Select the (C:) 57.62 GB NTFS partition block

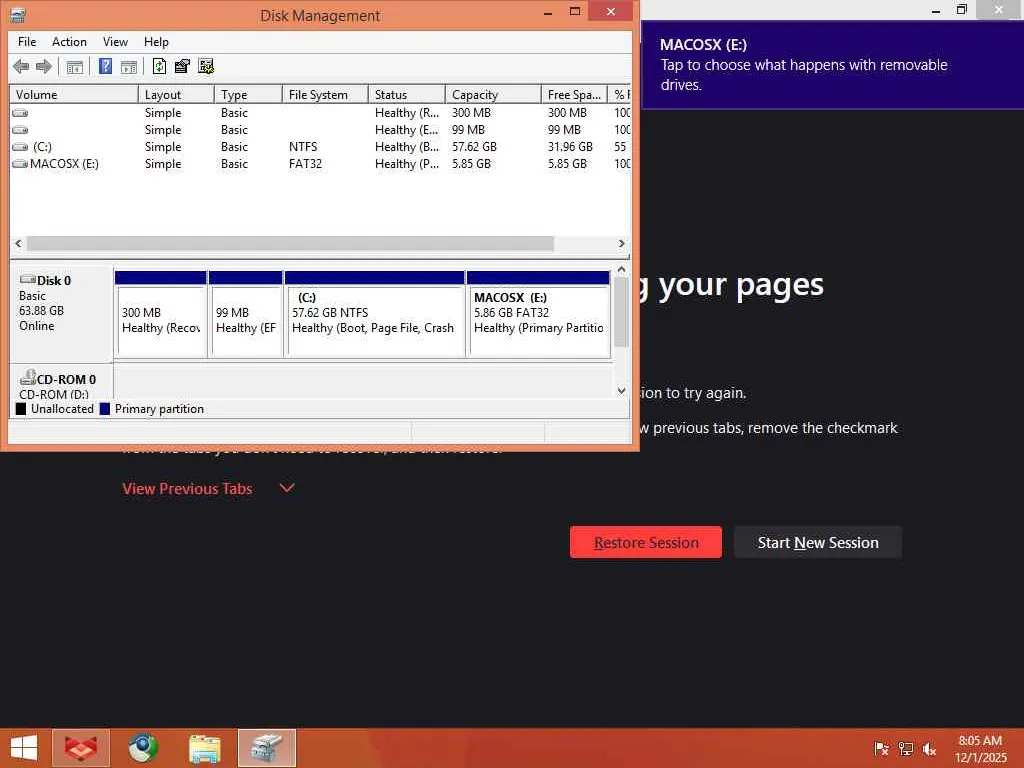pos(374,314)
